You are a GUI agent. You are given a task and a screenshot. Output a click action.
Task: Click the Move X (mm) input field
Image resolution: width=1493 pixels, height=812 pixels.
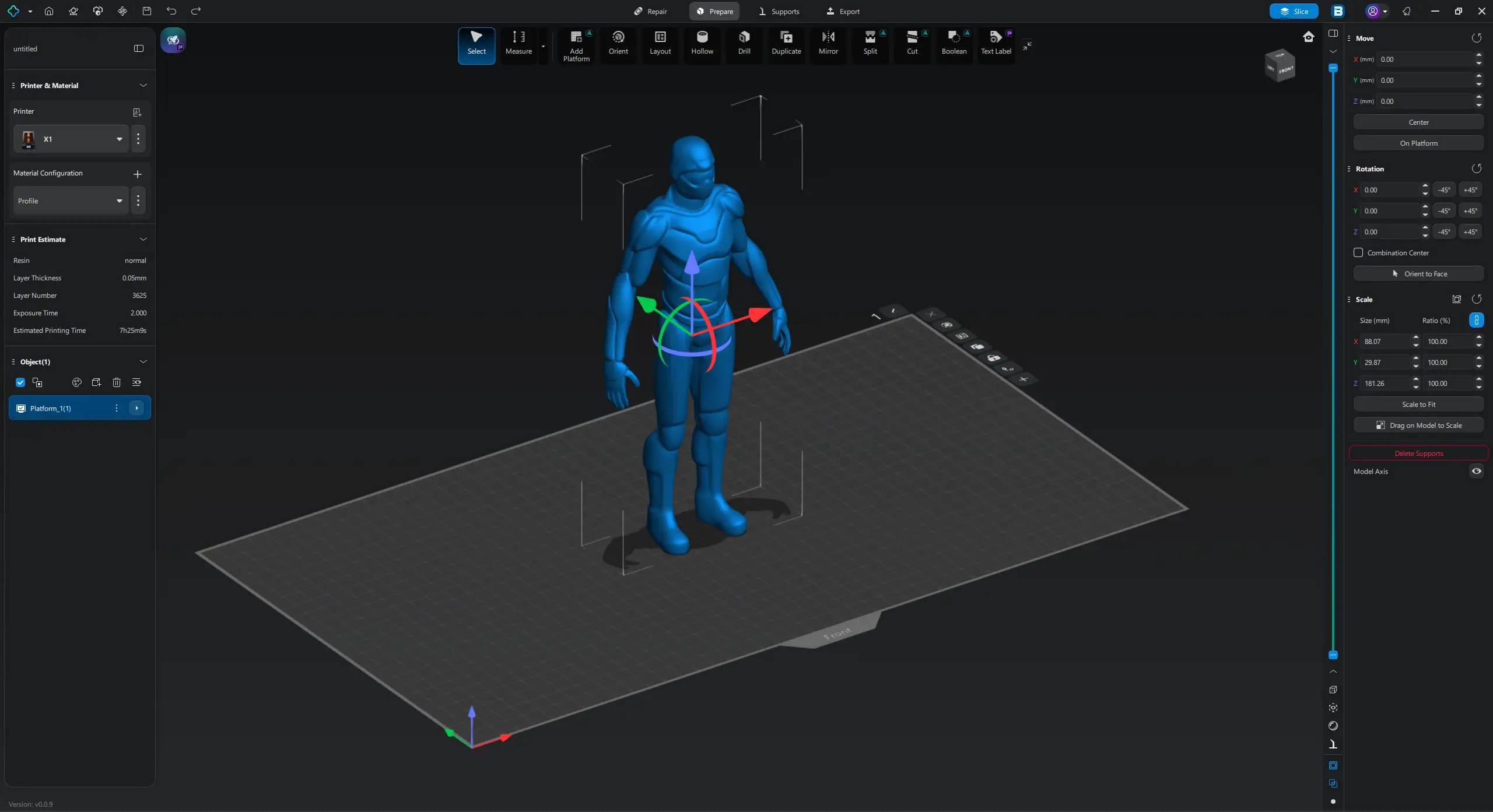point(1425,59)
